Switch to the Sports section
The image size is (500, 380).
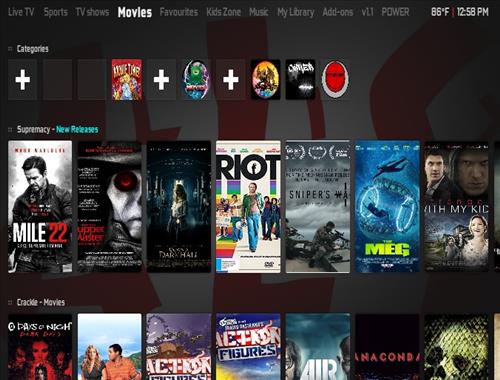click(x=56, y=12)
